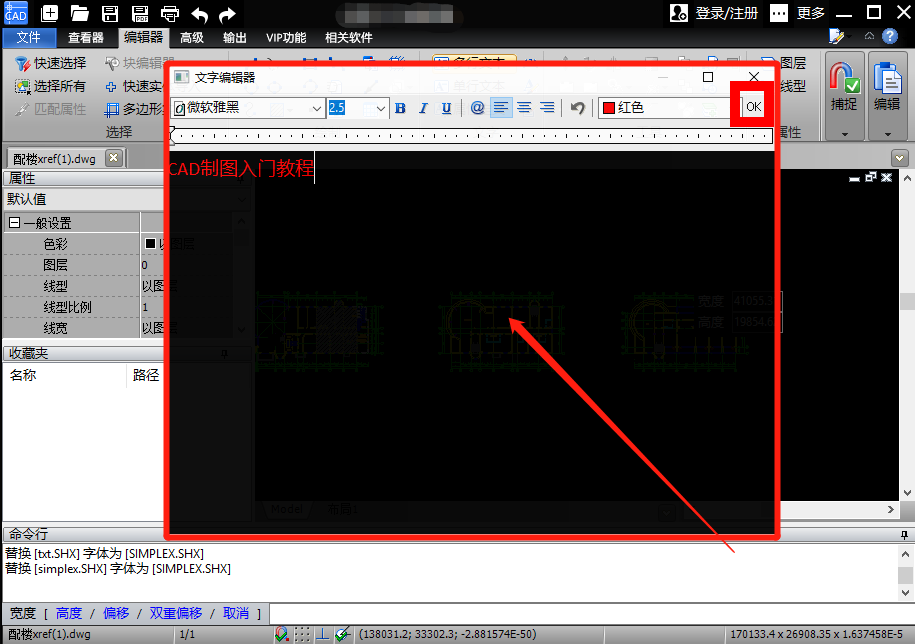Maximize the 文字编辑器 dialog window

pos(708,77)
